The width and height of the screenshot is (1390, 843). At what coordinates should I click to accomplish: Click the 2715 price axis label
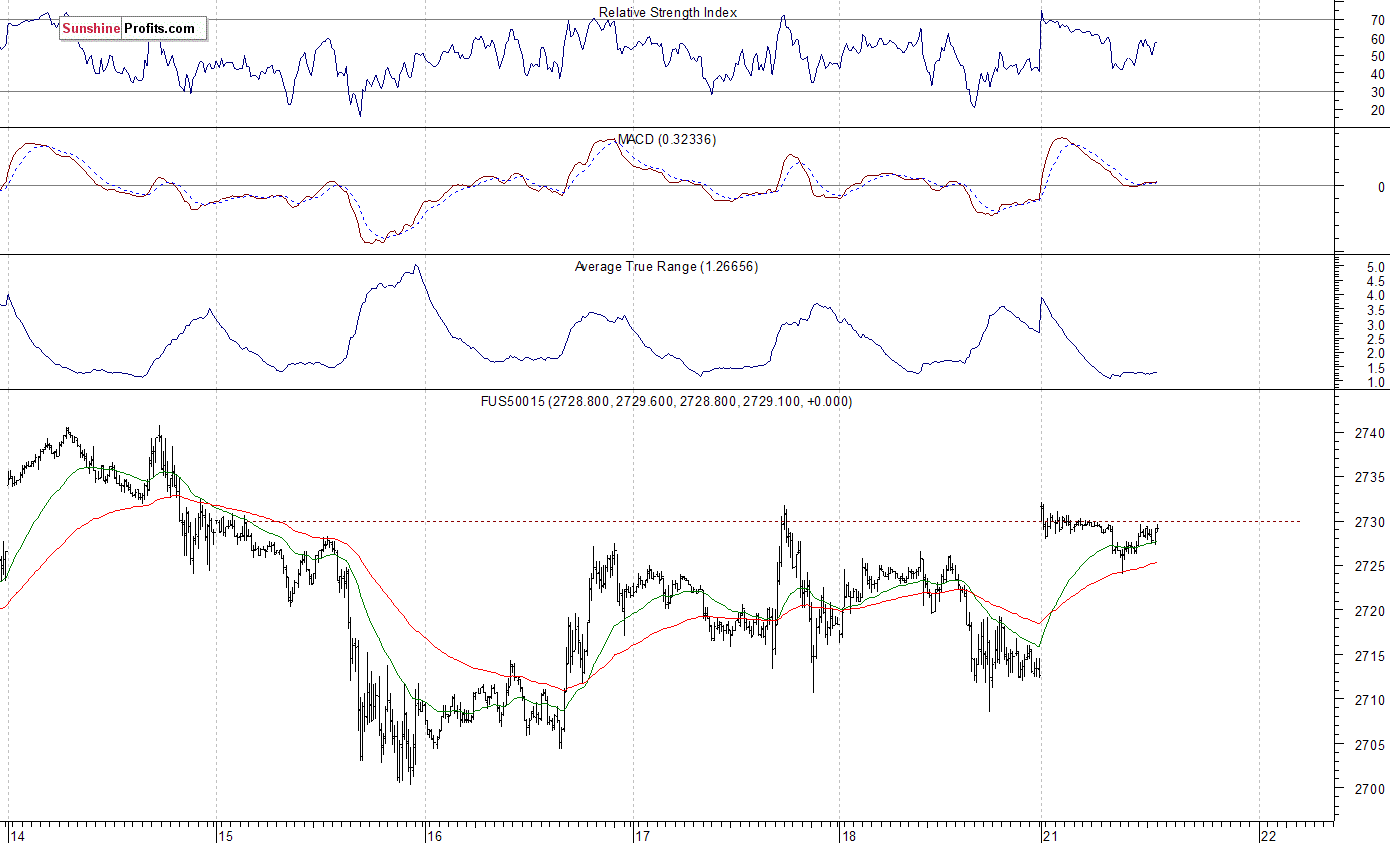(1370, 656)
